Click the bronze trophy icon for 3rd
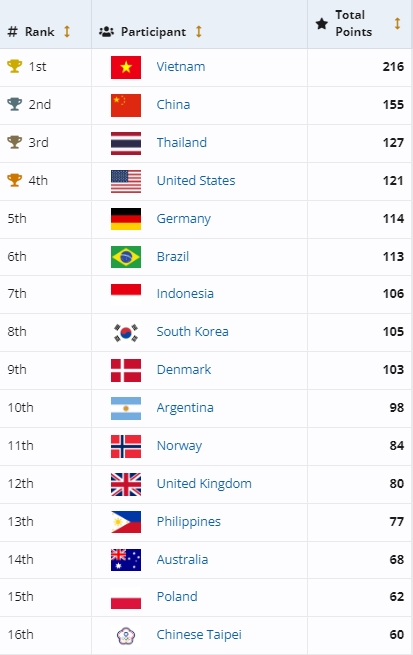 click(15, 142)
